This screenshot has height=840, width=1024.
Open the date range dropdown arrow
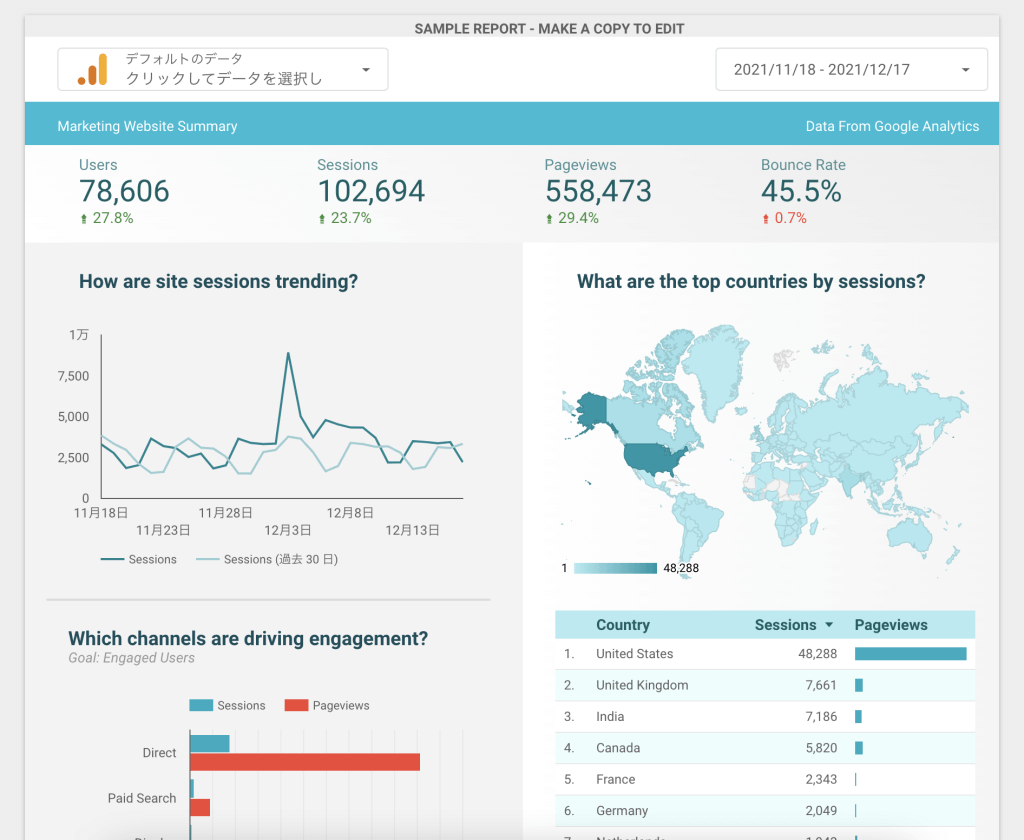(x=965, y=70)
